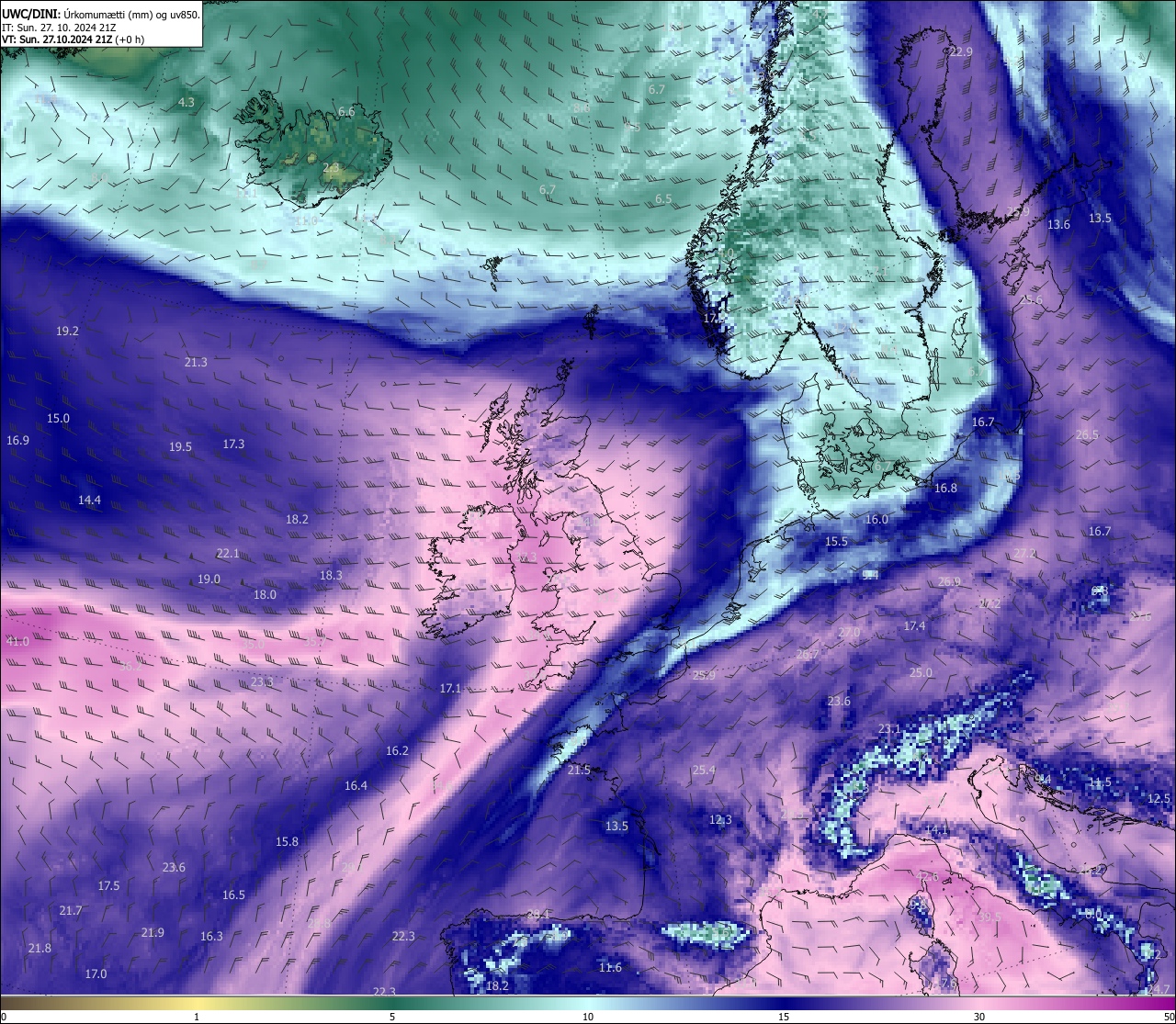The image size is (1176, 1024).
Task: Click the 22.9 value over northern Scandinavia
Action: [961, 52]
